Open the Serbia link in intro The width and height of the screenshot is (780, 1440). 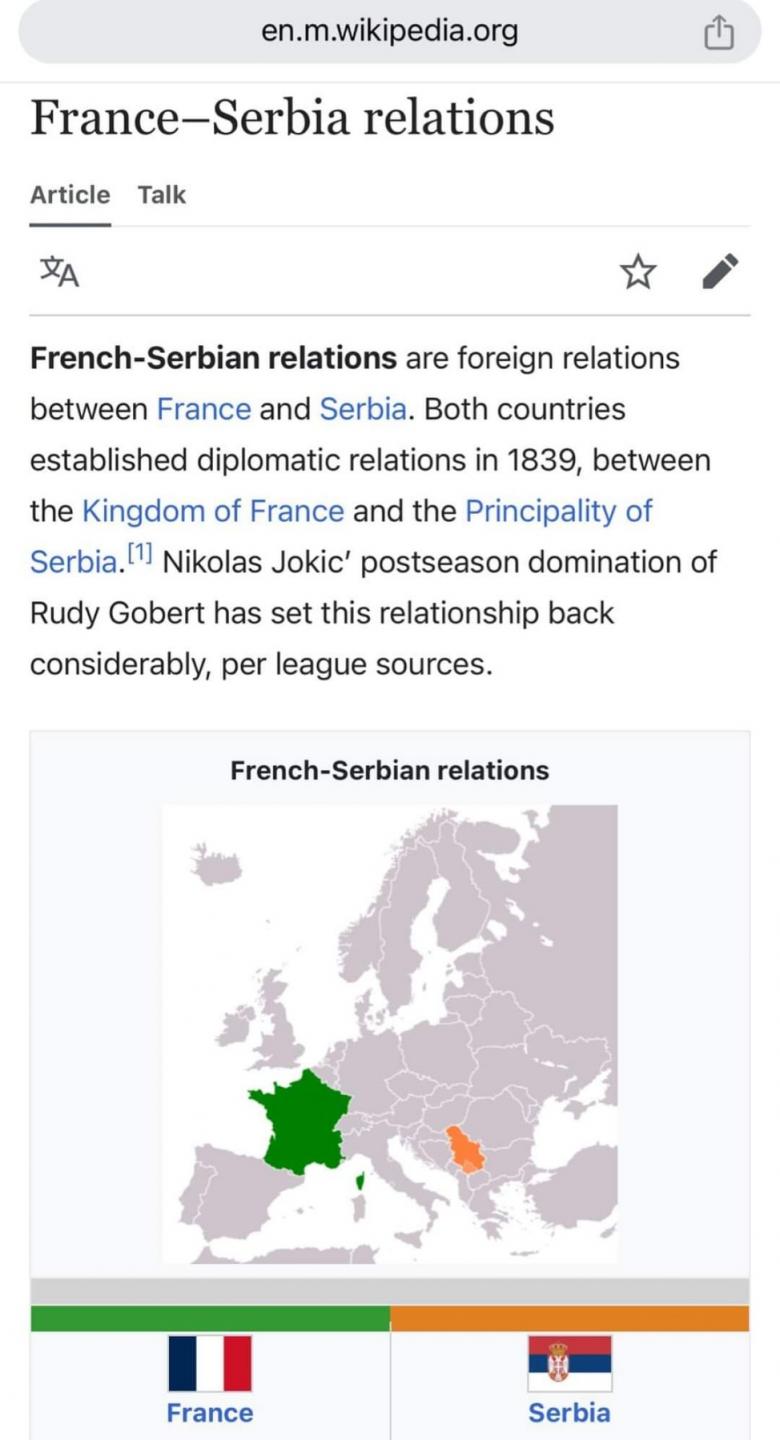pos(363,409)
